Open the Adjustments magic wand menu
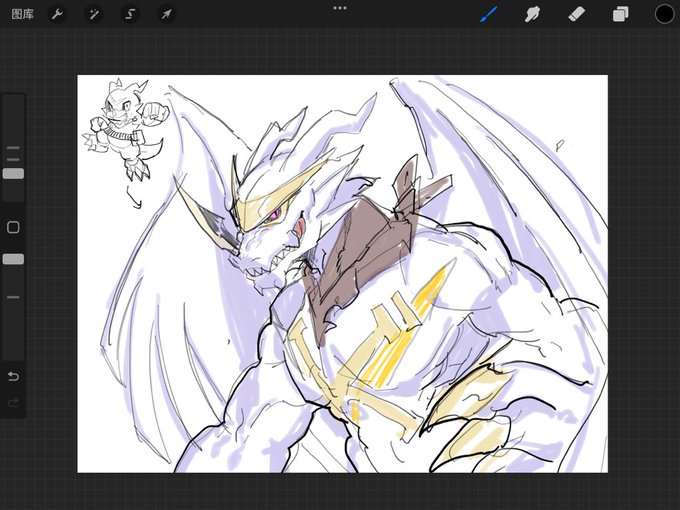 point(94,14)
